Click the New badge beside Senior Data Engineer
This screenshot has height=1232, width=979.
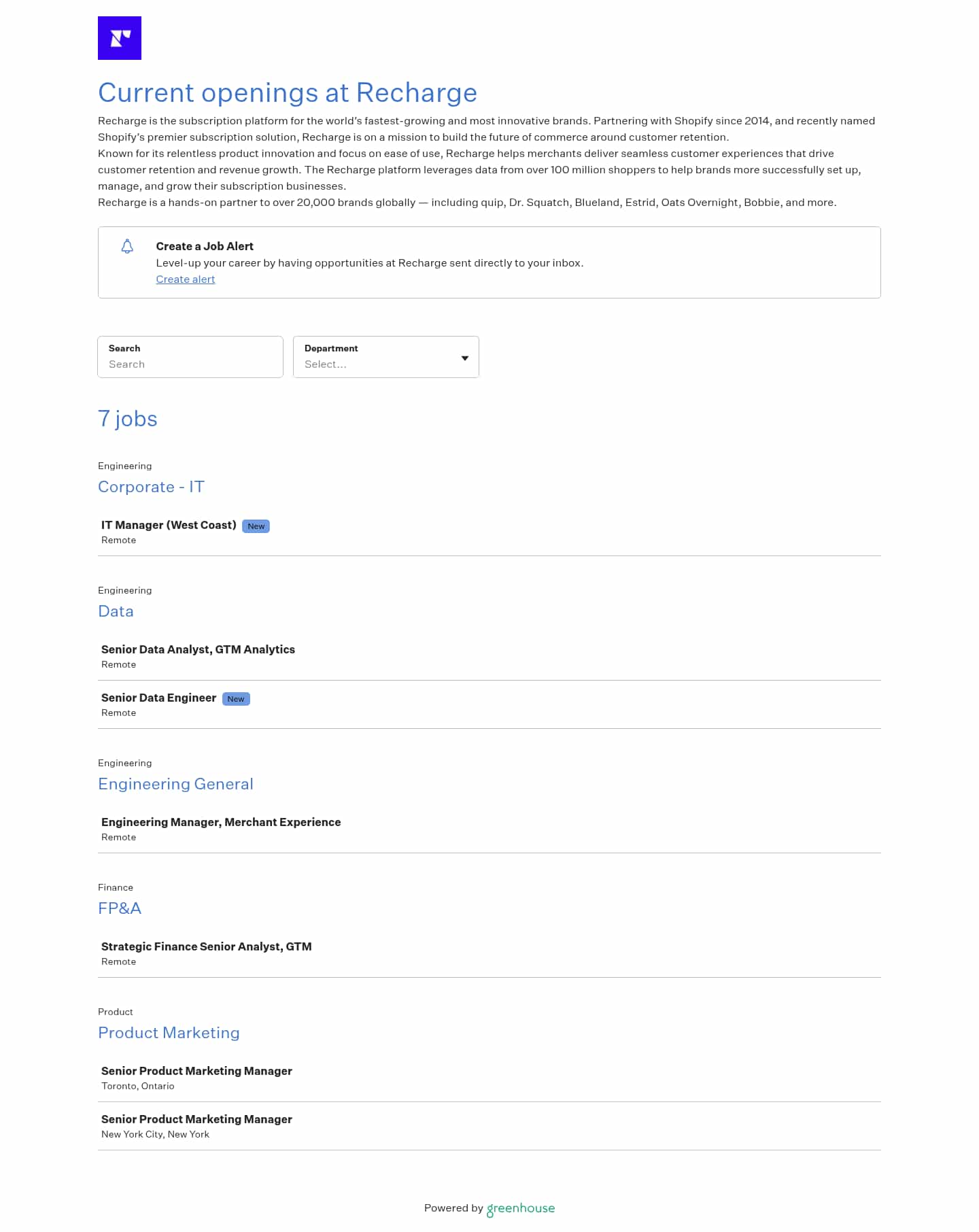click(x=236, y=699)
